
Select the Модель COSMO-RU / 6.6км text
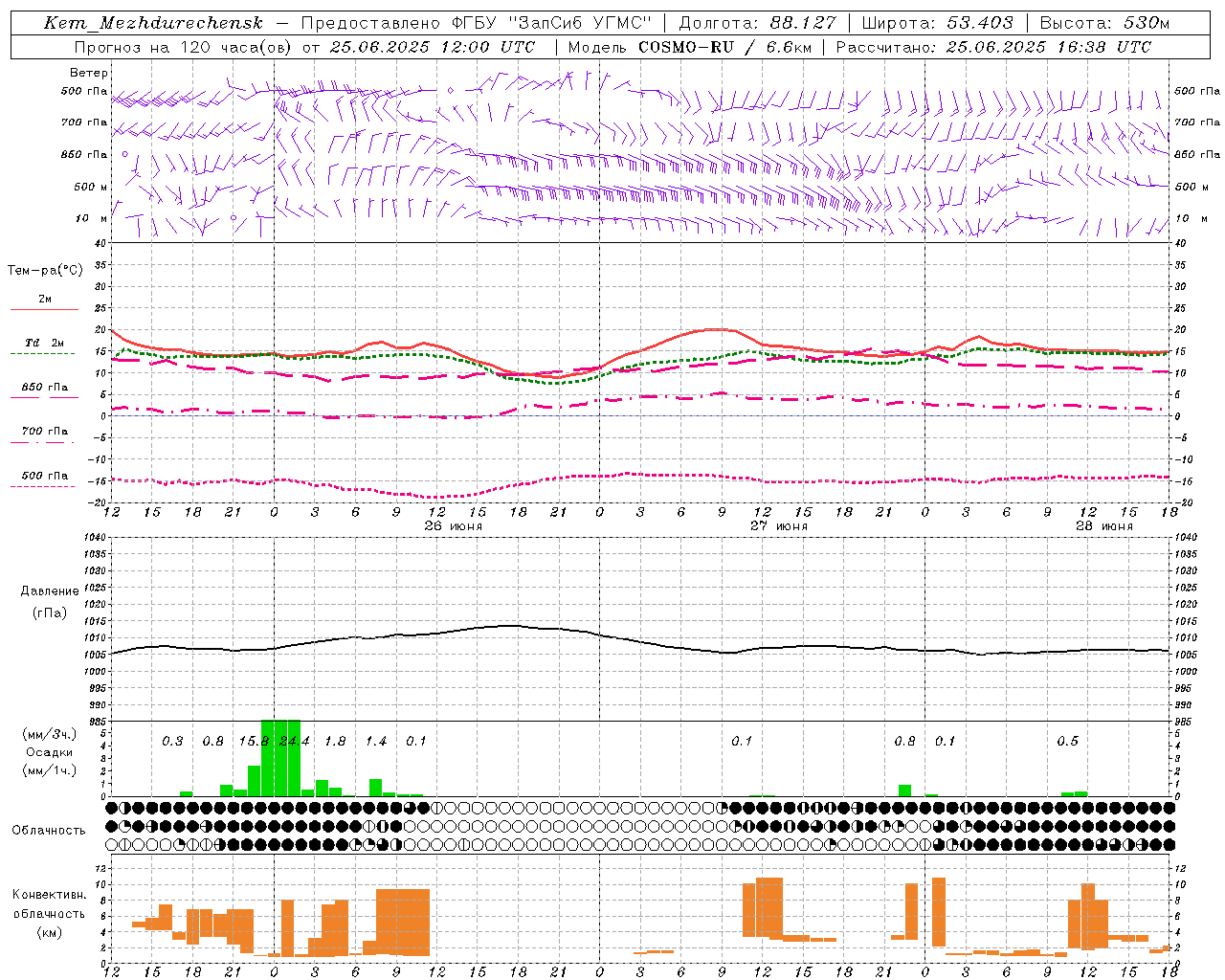[690, 47]
